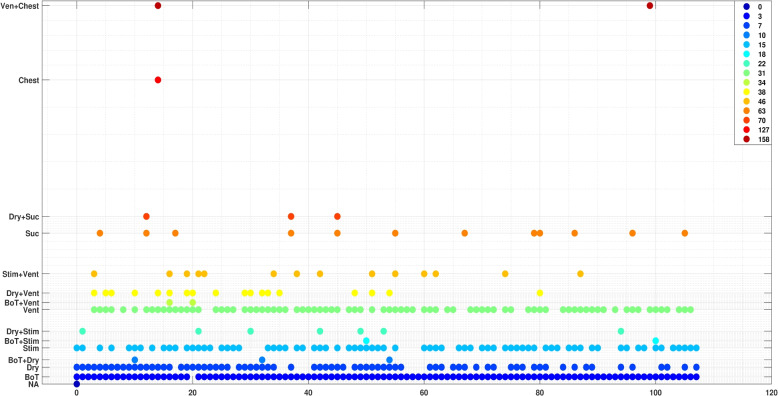Select the x-axis tick label 40

(x=308, y=392)
